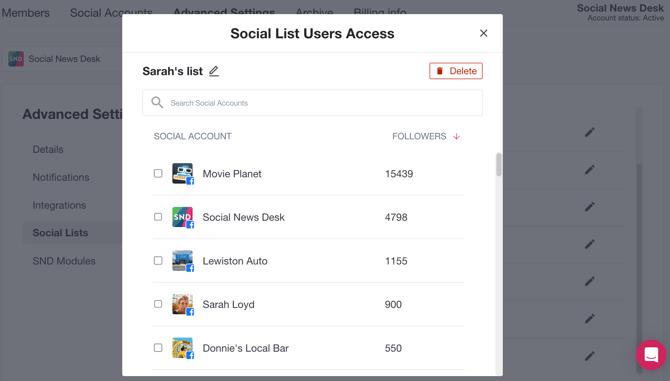Select the Lewiston Auto account name
The image size is (670, 381).
click(235, 261)
